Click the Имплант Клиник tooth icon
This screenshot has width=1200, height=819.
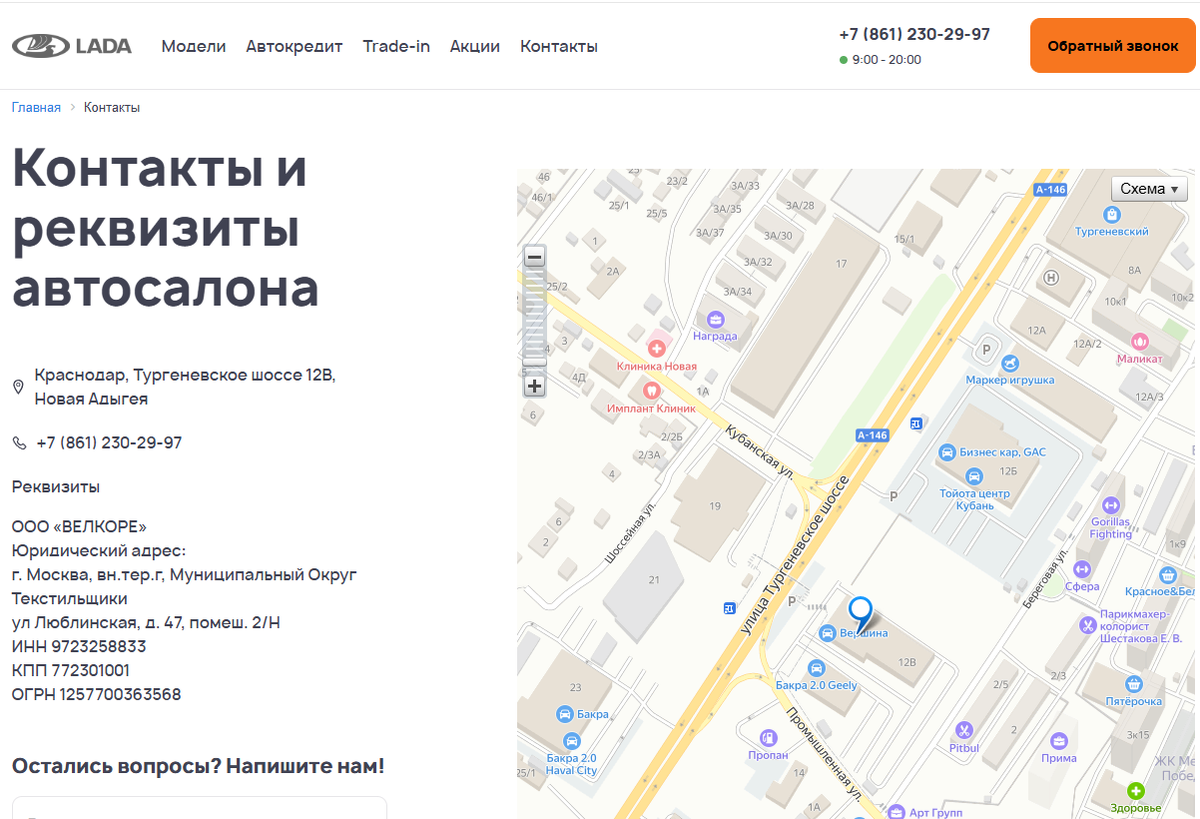point(651,391)
